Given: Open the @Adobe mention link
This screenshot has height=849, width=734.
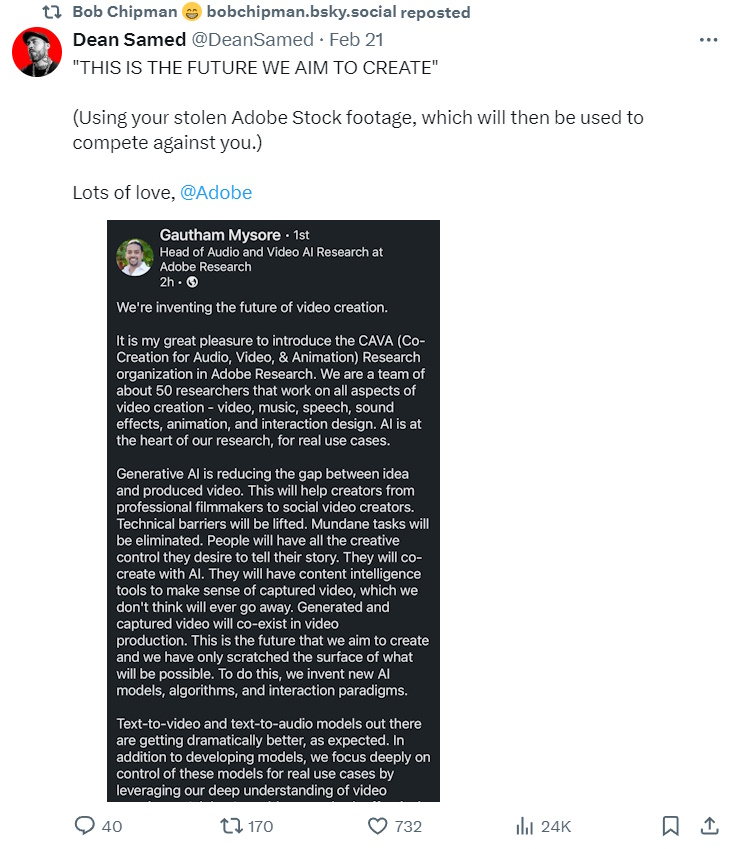Looking at the screenshot, I should pyautogui.click(x=216, y=192).
